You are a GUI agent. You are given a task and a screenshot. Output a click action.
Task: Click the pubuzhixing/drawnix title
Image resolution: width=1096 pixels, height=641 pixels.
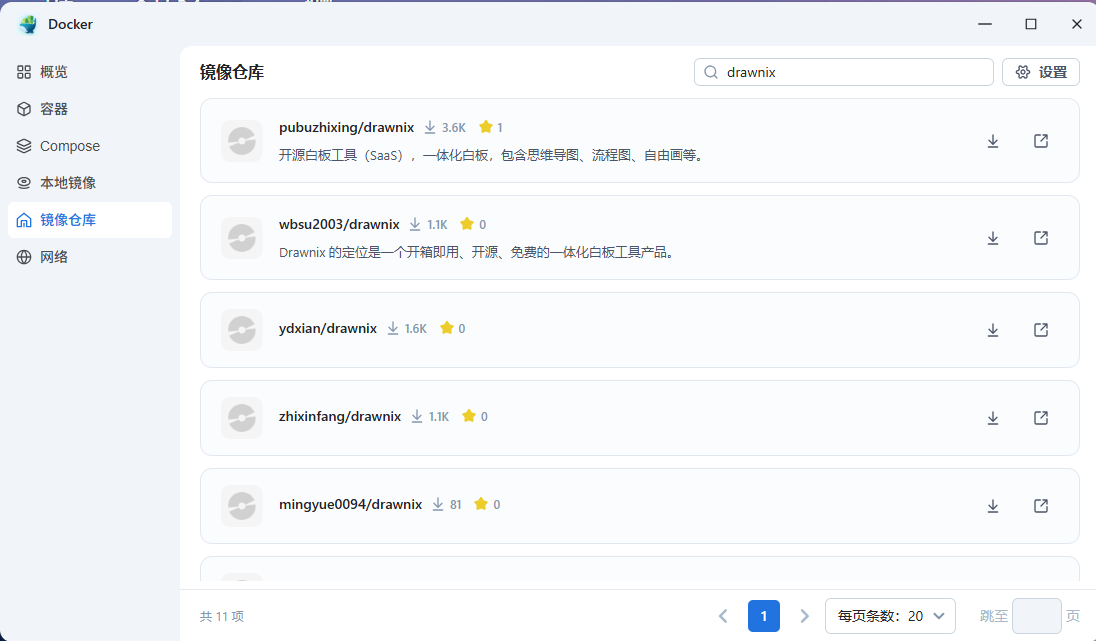347,127
